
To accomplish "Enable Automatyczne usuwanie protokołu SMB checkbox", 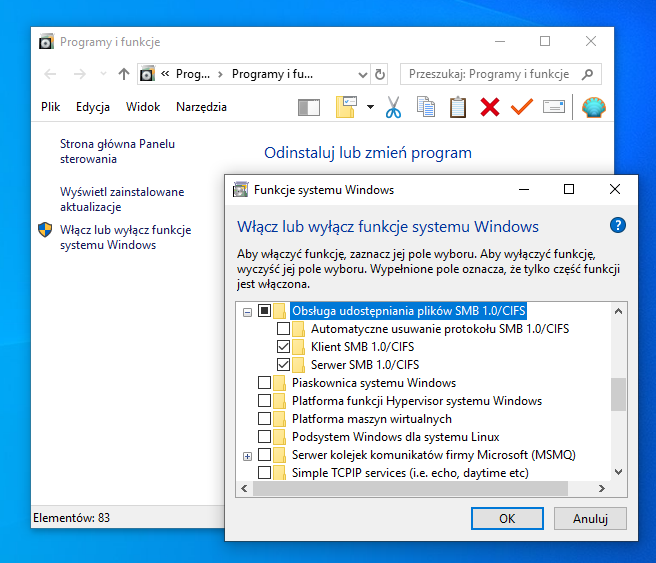I will (x=283, y=329).
